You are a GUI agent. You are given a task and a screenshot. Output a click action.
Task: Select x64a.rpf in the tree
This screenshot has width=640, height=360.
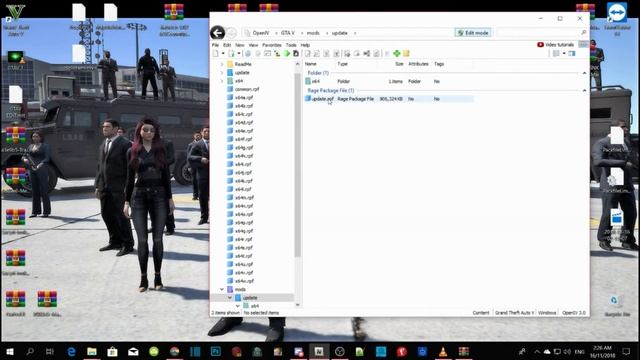point(244,98)
